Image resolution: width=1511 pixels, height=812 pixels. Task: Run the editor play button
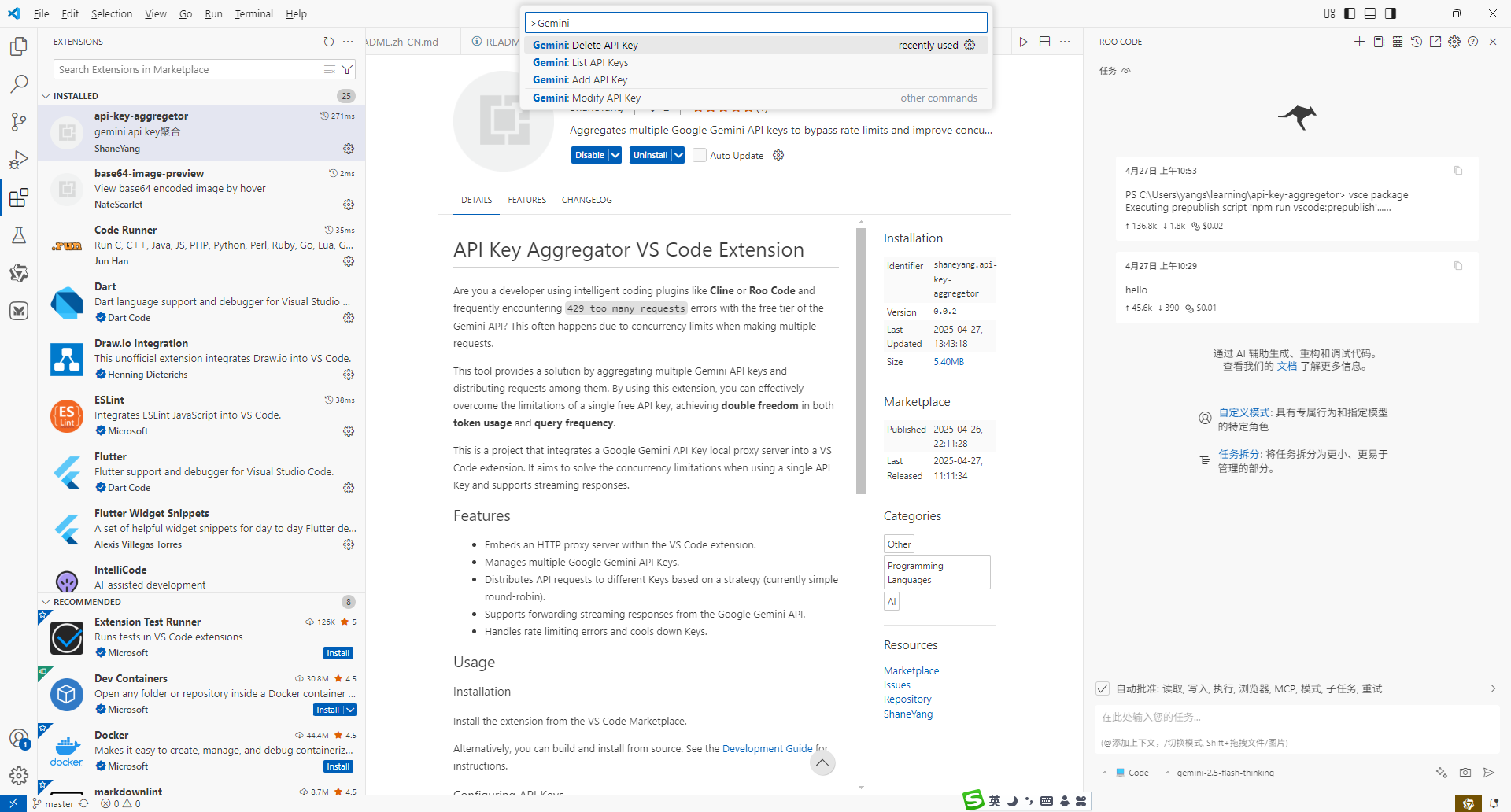(1024, 42)
